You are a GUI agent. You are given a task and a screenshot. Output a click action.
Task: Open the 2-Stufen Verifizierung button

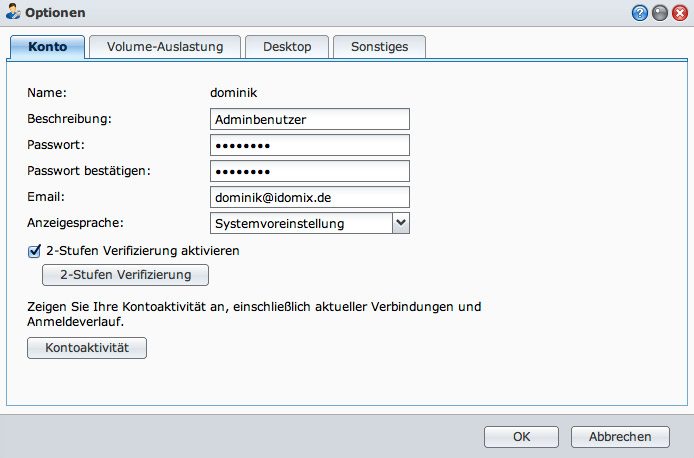pos(125,275)
